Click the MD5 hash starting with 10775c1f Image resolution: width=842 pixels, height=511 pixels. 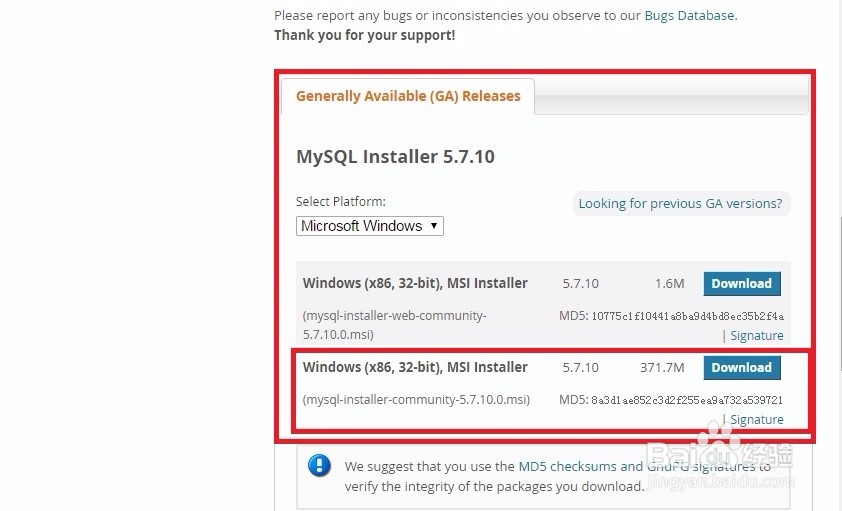[687, 316]
